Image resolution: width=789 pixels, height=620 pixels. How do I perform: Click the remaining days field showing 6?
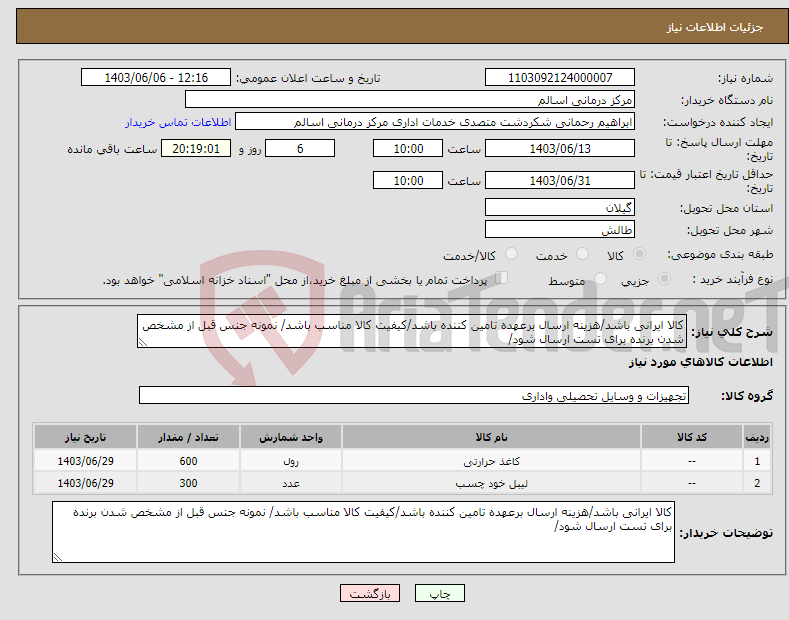click(x=300, y=148)
